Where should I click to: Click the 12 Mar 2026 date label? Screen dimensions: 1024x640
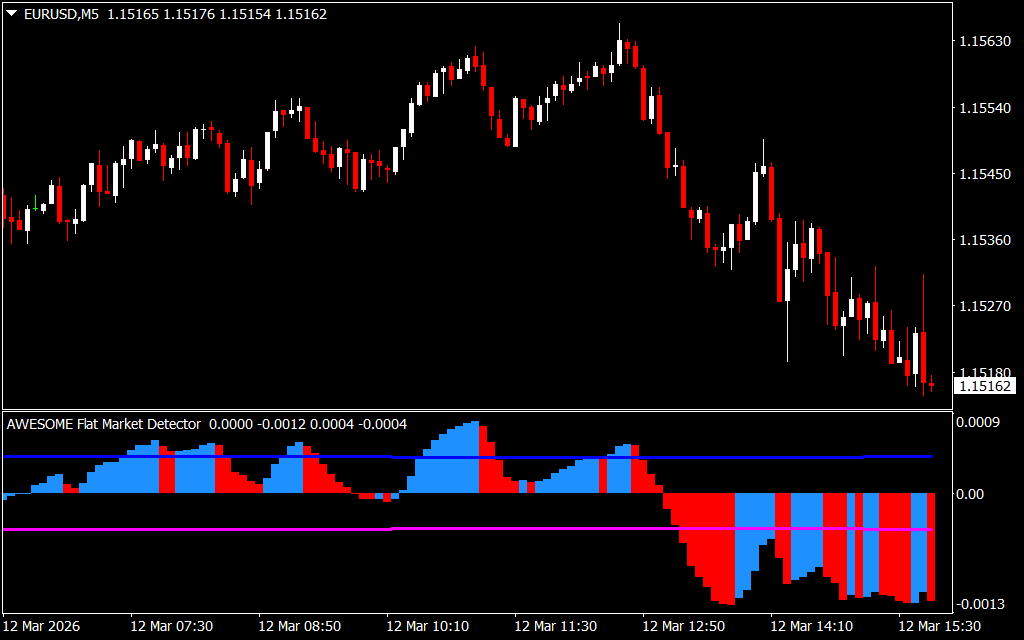(x=44, y=626)
